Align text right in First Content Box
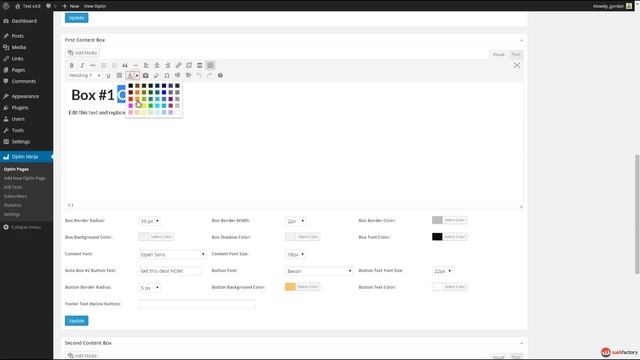Screen dimensions: 640x360 pos(167,65)
